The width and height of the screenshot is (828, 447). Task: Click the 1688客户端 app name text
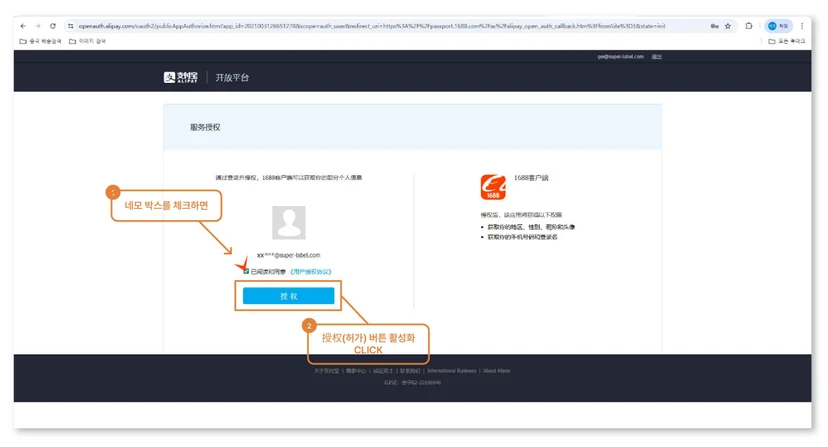[x=531, y=178]
